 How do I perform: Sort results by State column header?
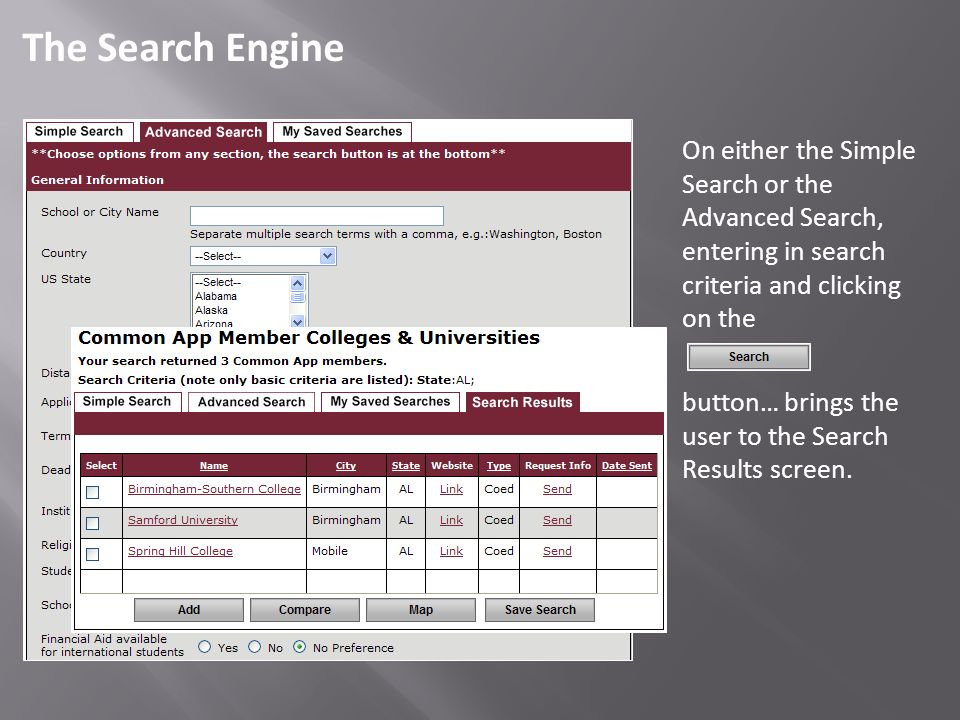coord(406,466)
